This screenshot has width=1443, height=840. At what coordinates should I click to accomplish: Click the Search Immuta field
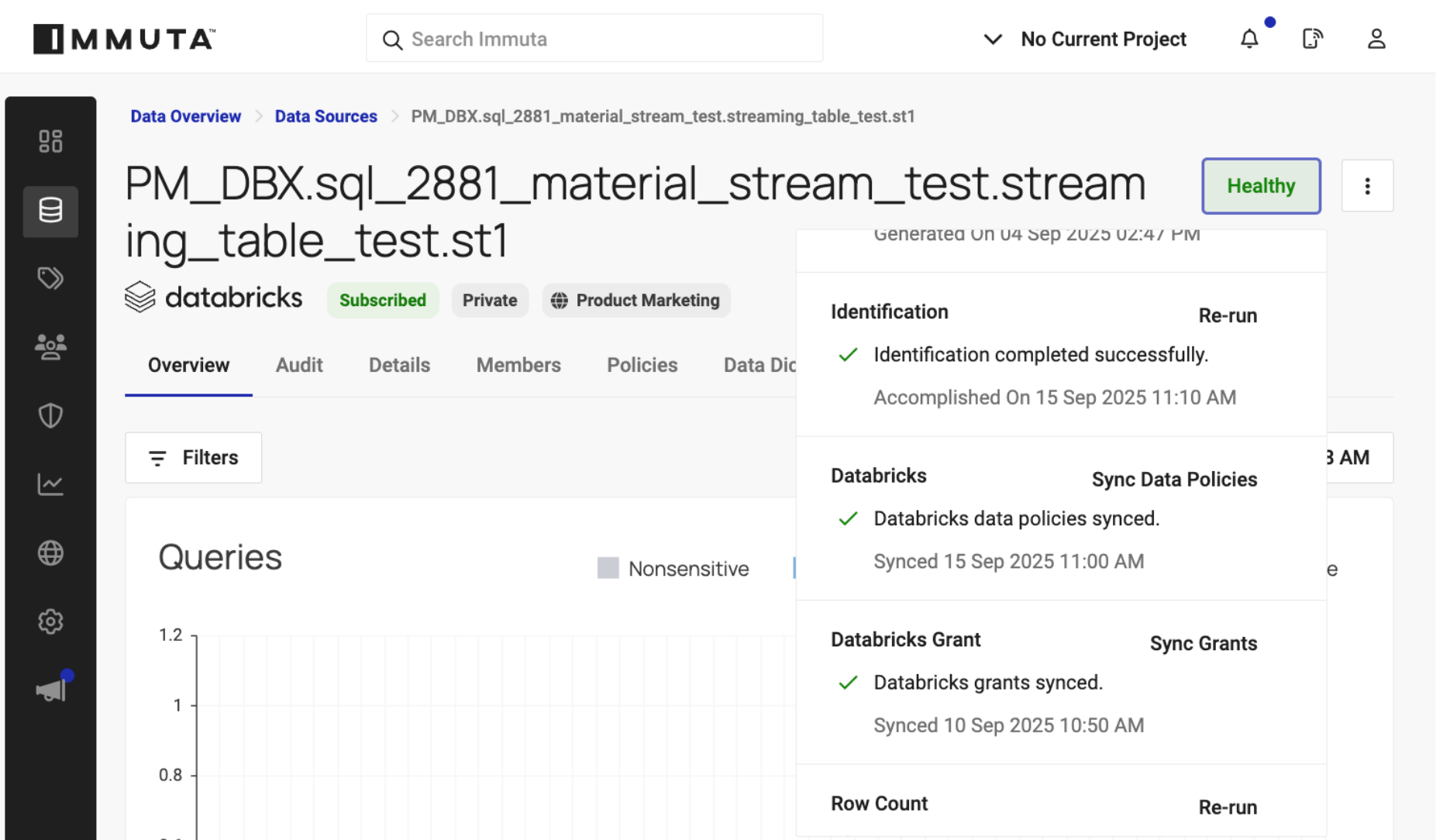point(594,39)
